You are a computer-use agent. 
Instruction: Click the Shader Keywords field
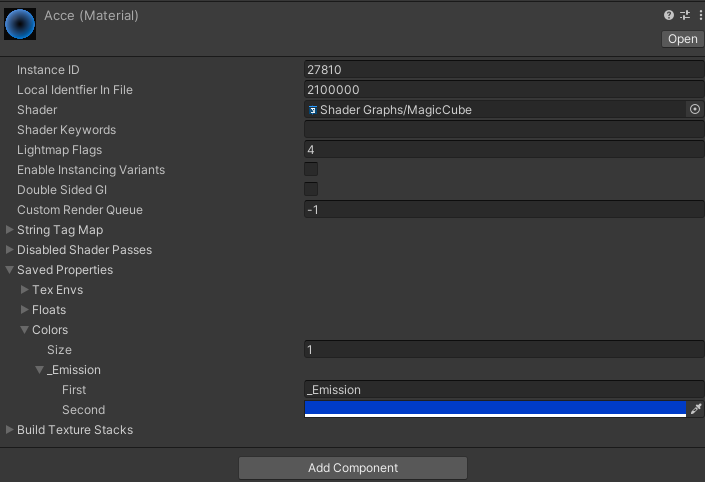coord(504,129)
